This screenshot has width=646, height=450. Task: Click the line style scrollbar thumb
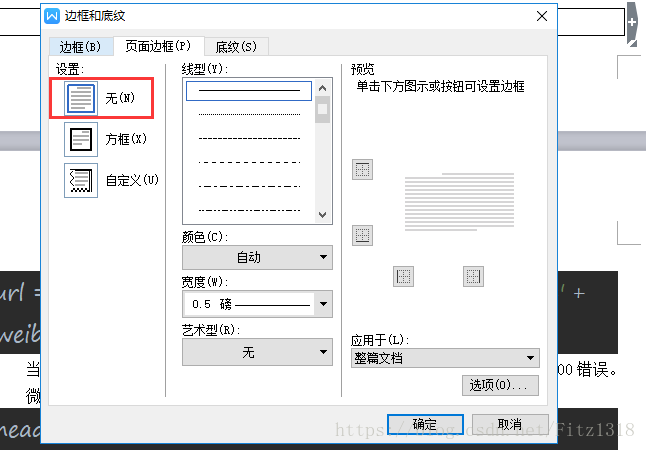click(x=323, y=109)
